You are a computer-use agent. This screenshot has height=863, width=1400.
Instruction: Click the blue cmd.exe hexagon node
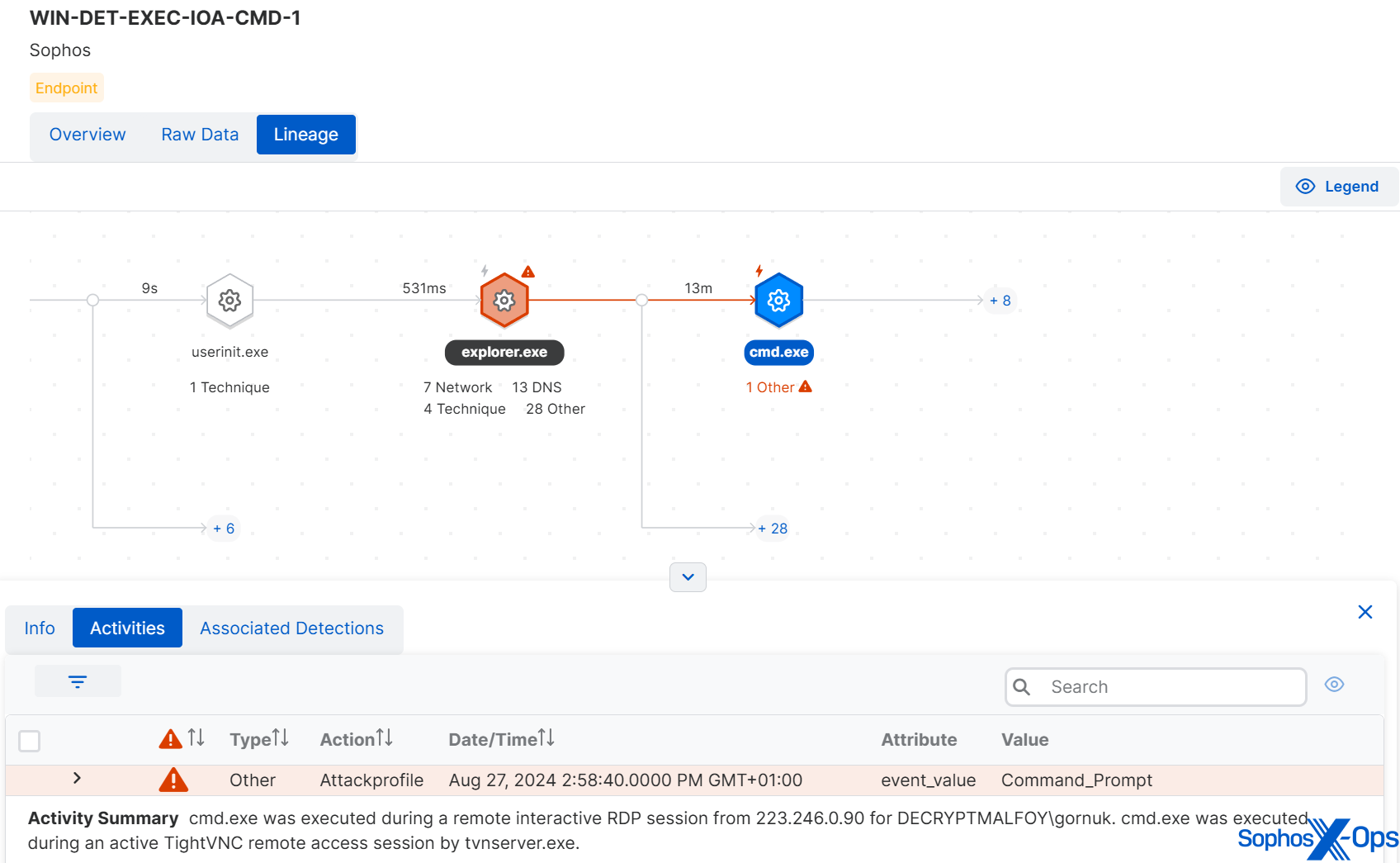(x=778, y=301)
